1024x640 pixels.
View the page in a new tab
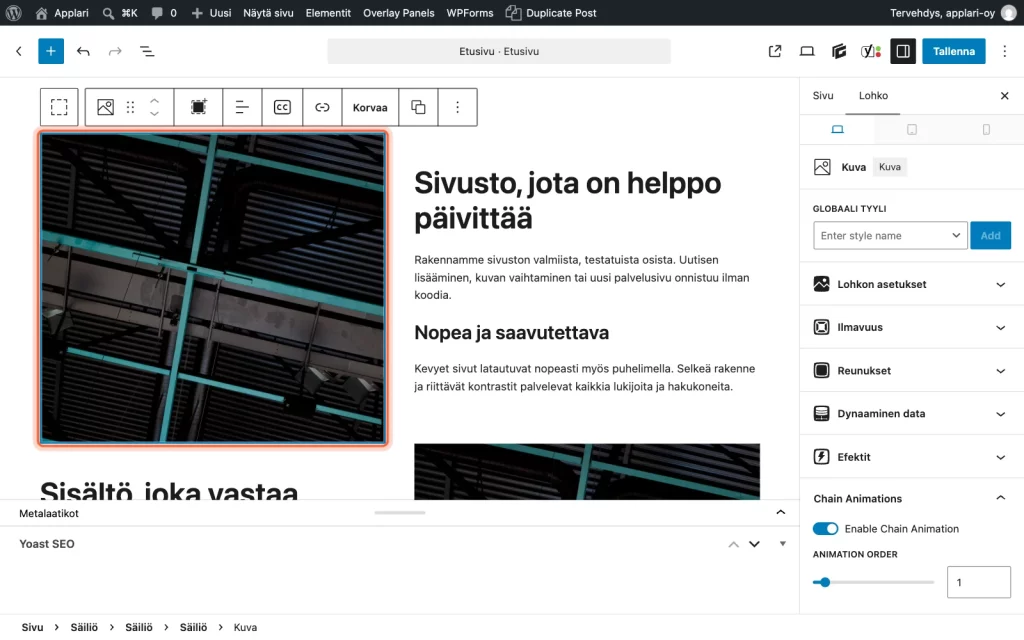click(775, 51)
